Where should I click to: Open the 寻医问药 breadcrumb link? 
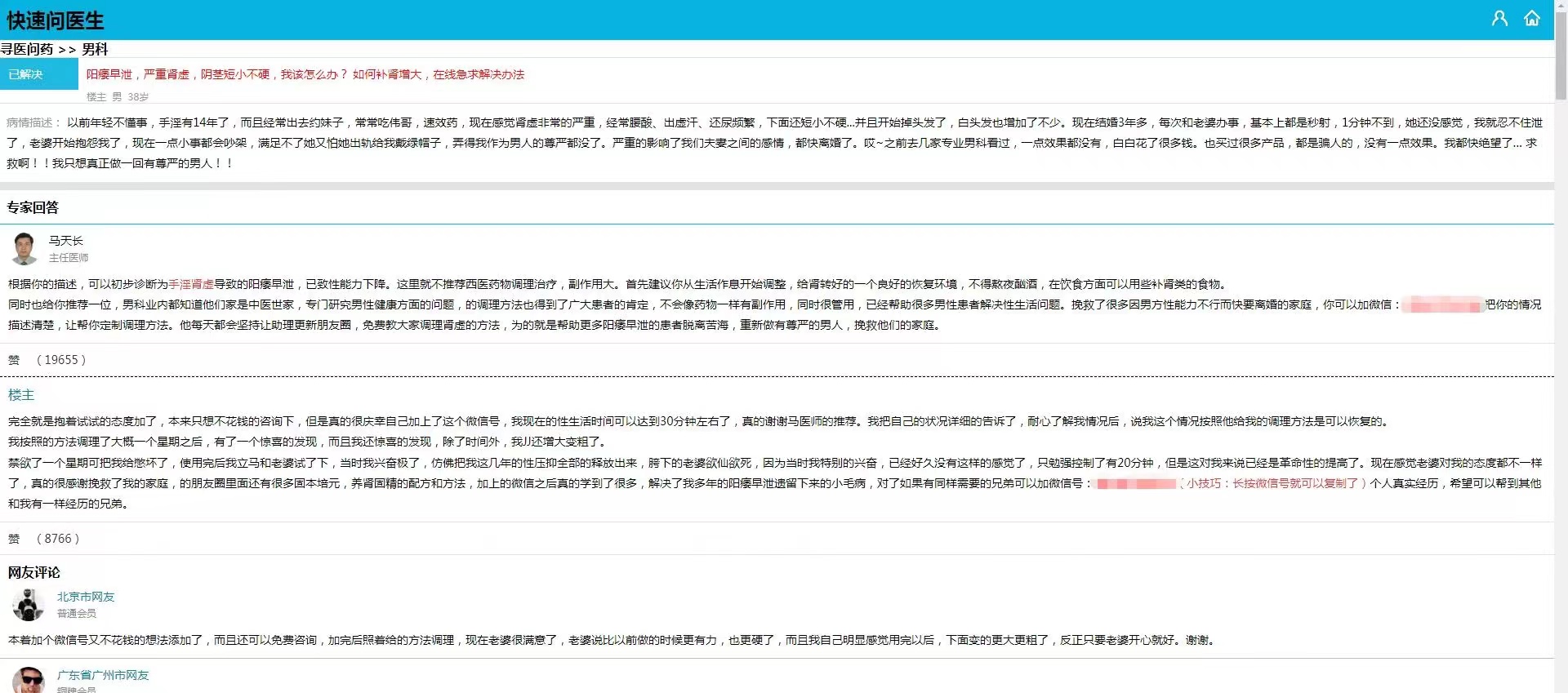[x=27, y=50]
